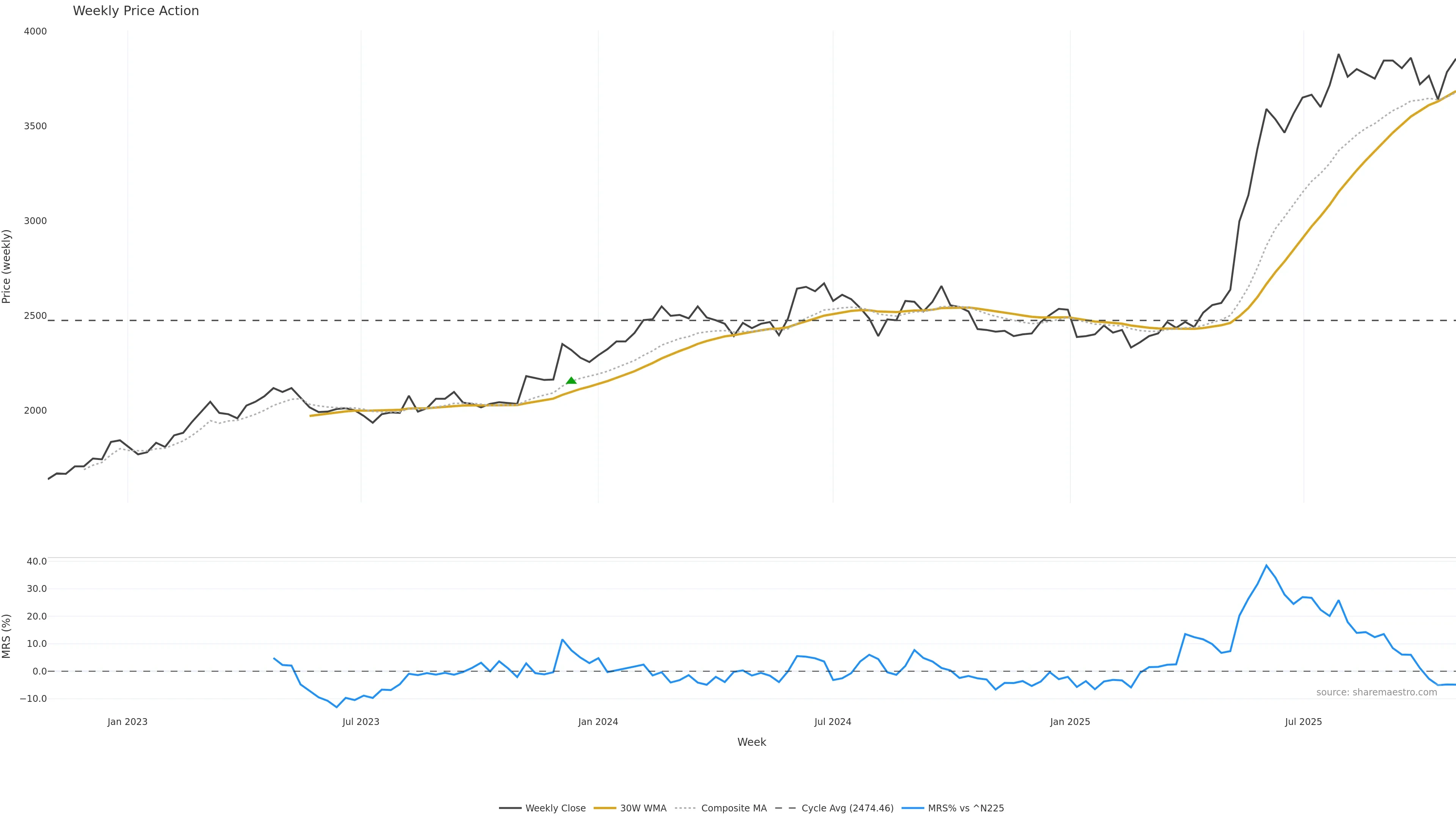Click the Week x-axis title
Image resolution: width=1456 pixels, height=819 pixels.
pos(751,742)
